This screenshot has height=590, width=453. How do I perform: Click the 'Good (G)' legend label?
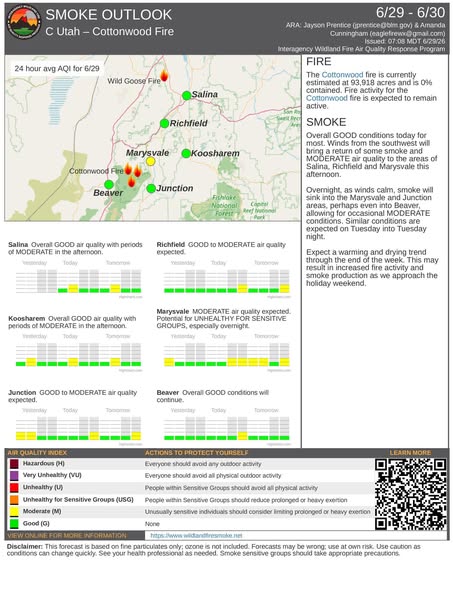(x=36, y=523)
